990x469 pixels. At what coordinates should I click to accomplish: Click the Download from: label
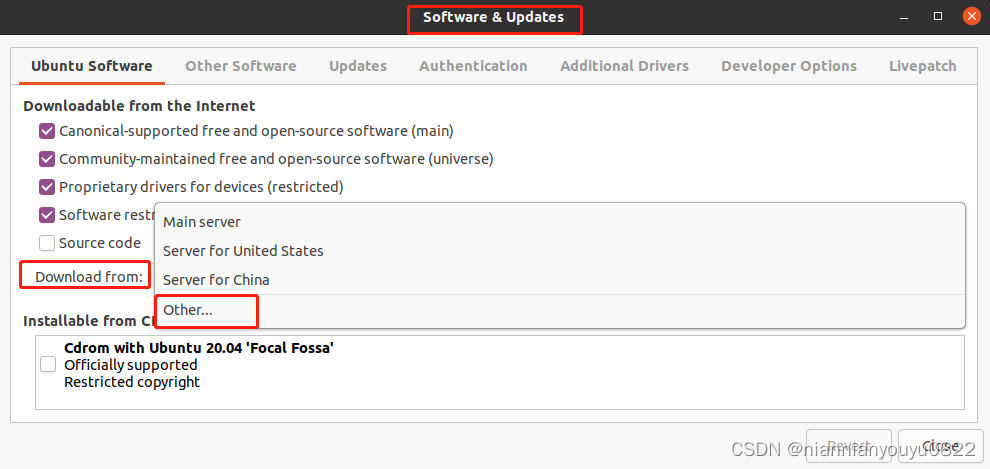coord(89,276)
